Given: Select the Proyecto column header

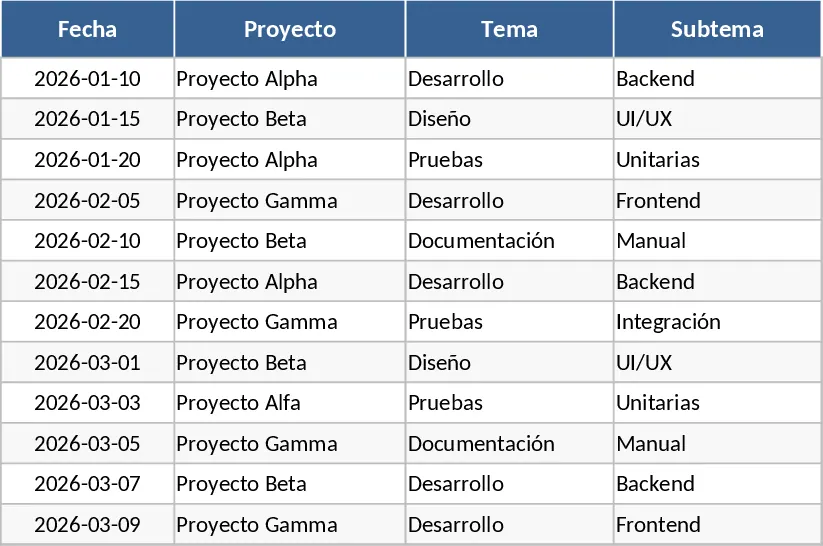Looking at the screenshot, I should (290, 29).
